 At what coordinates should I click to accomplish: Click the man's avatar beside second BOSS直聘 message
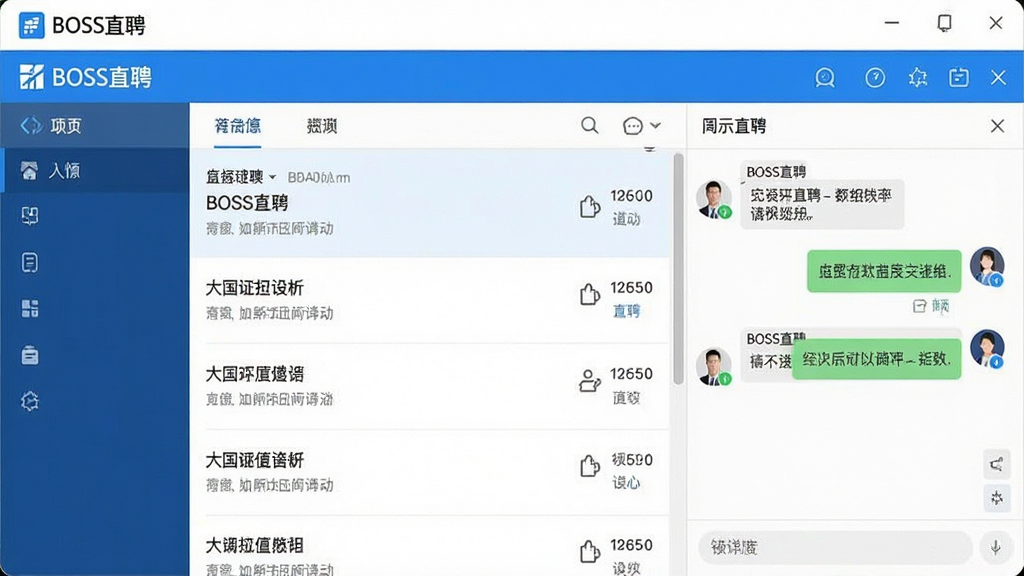point(713,367)
